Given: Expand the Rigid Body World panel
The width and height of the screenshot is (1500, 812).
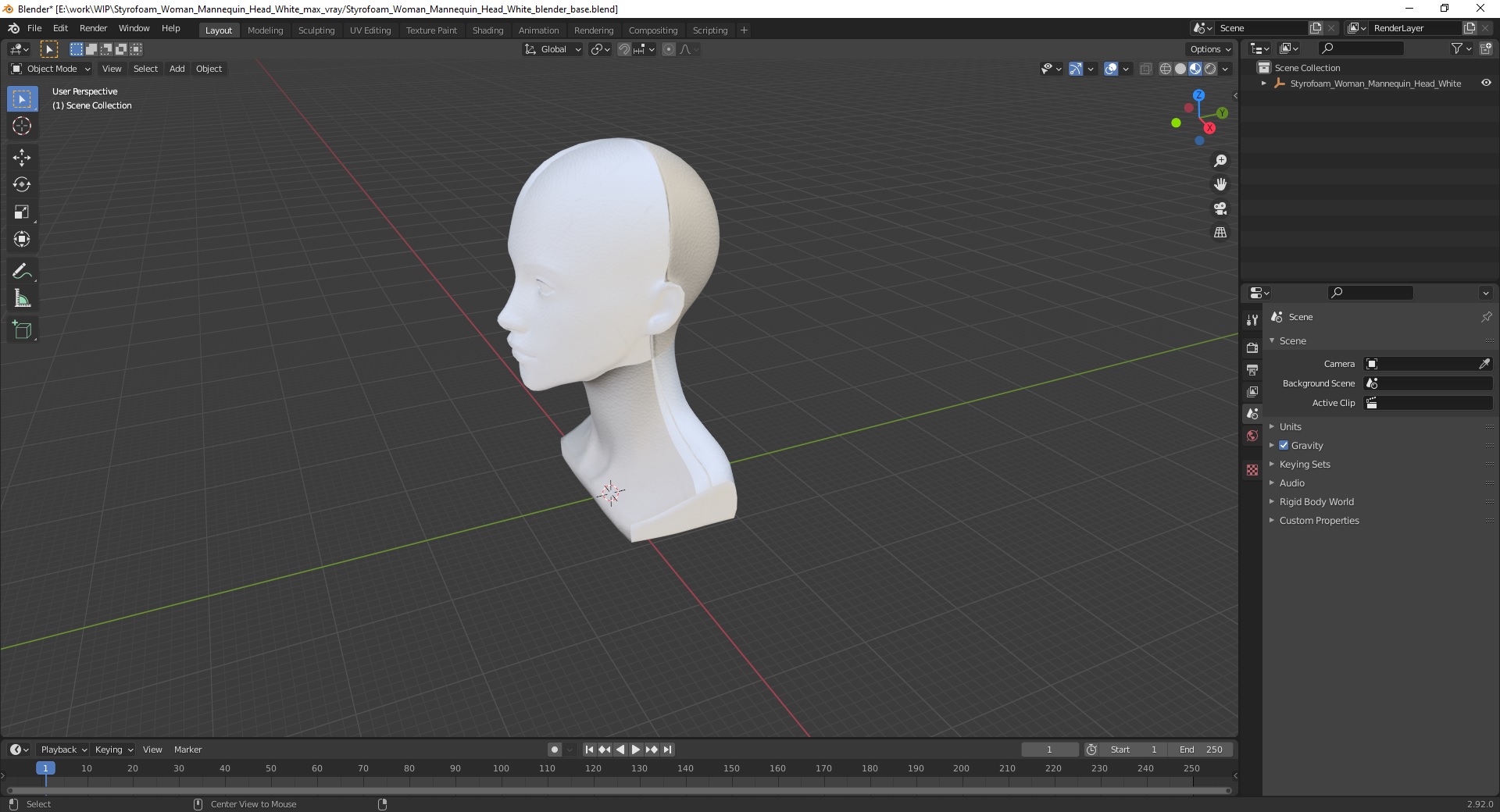Looking at the screenshot, I should (1316, 501).
